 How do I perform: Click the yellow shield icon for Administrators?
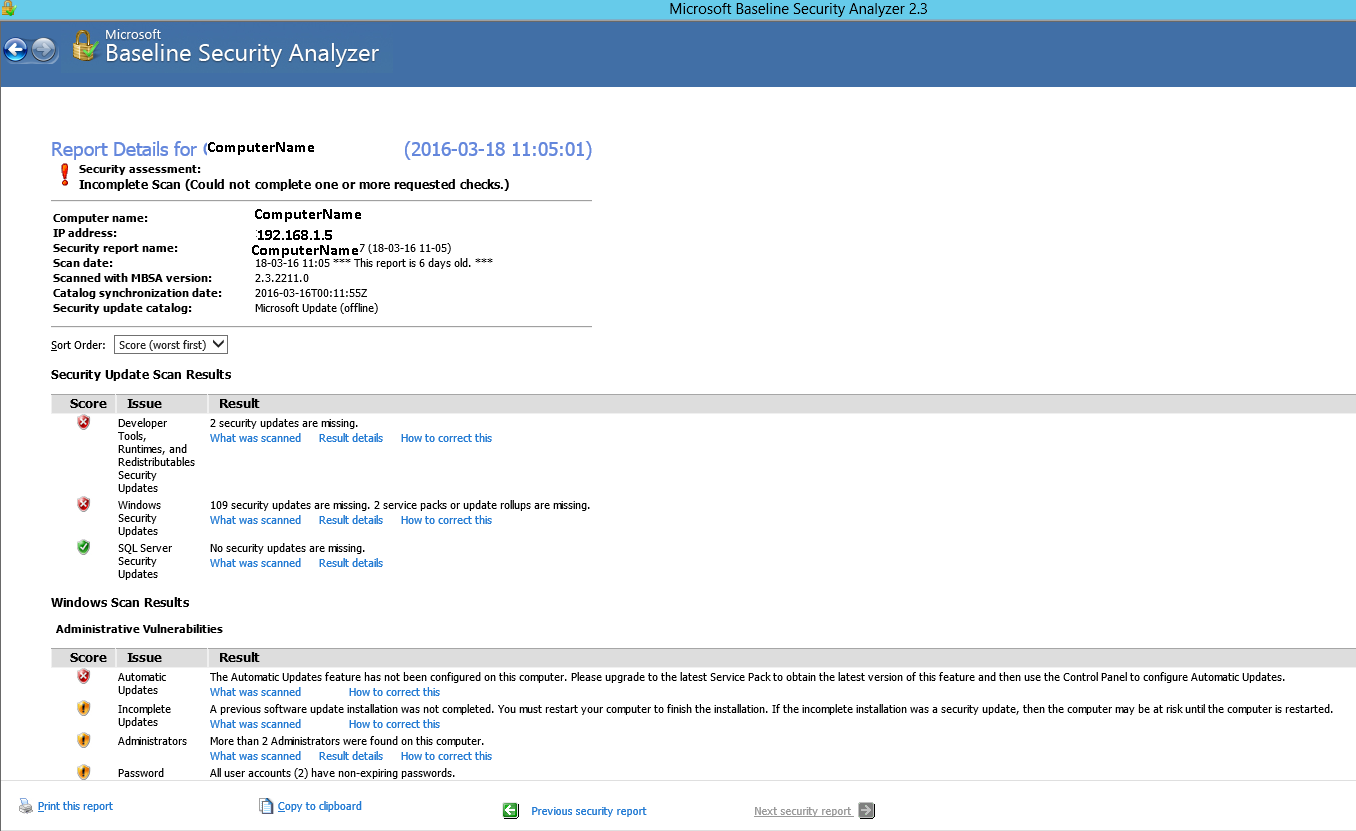click(x=84, y=741)
